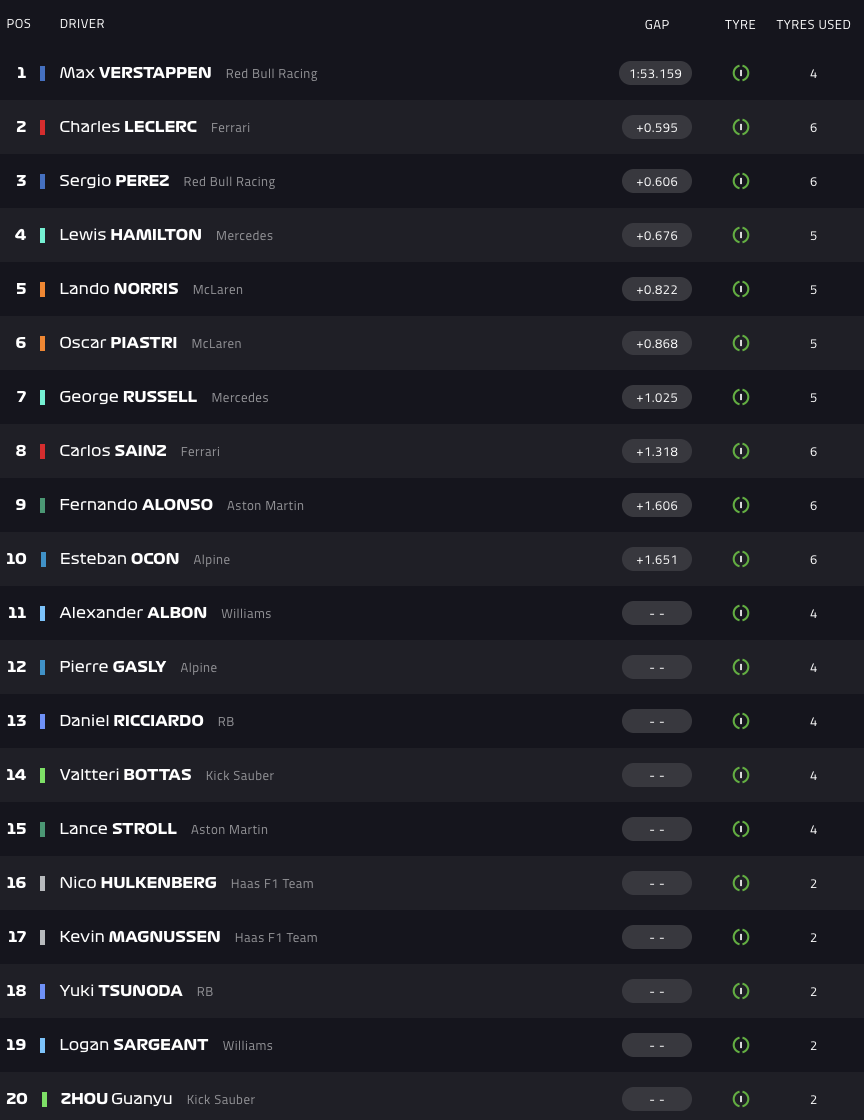This screenshot has height=1120, width=864.
Task: Select the DRIVER column header
Action: click(x=82, y=24)
